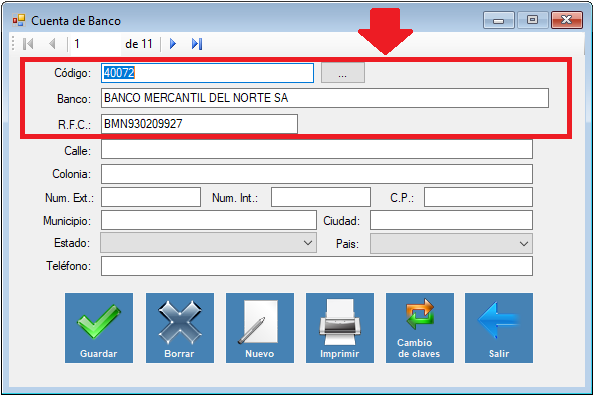Click the R.F.C. input field

[x=199, y=124]
